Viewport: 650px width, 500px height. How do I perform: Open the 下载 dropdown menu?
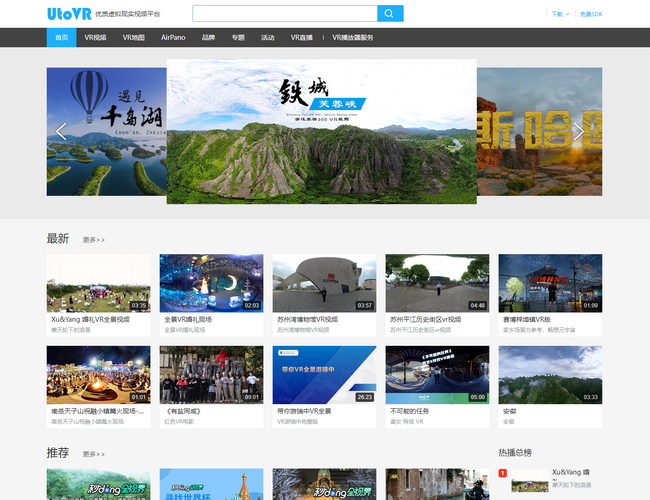(559, 14)
